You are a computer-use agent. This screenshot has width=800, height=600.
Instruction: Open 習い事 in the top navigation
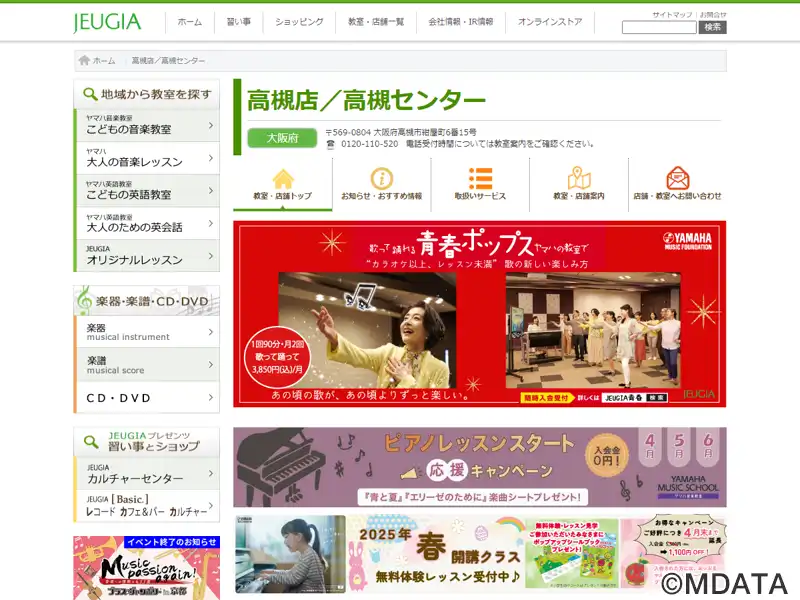point(239,22)
